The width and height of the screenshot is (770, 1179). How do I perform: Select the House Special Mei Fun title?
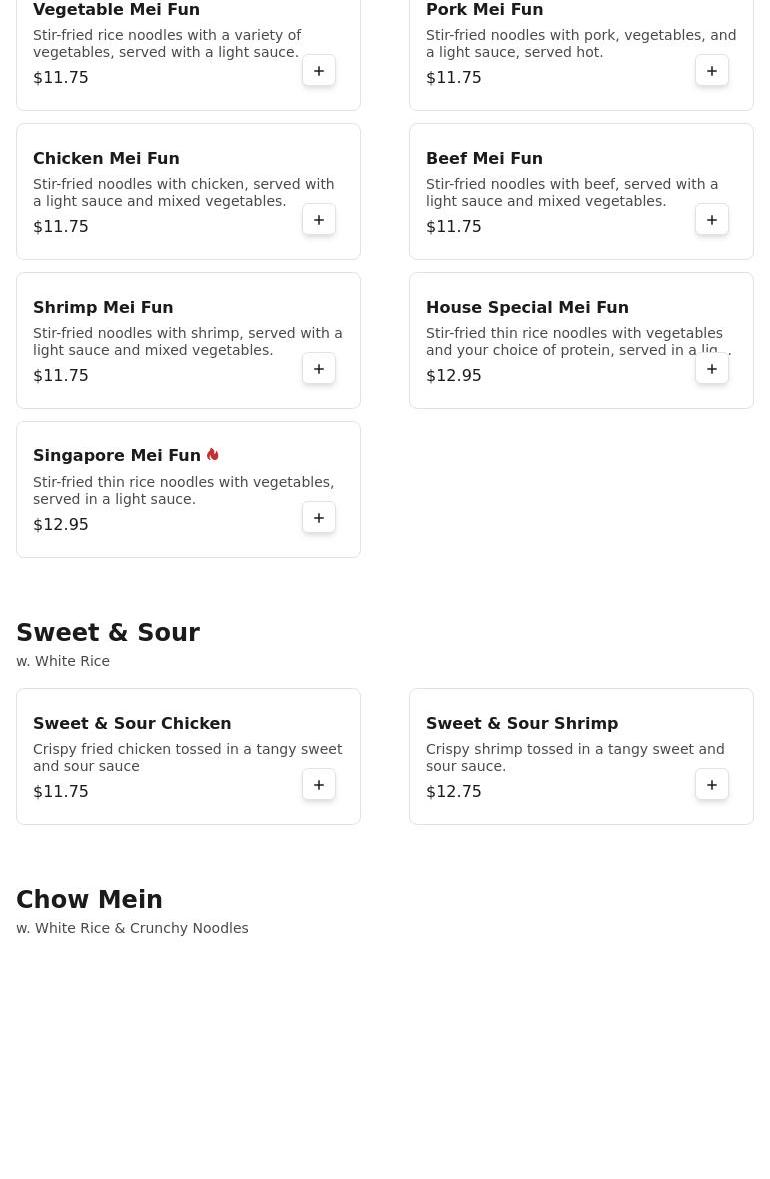tap(527, 307)
